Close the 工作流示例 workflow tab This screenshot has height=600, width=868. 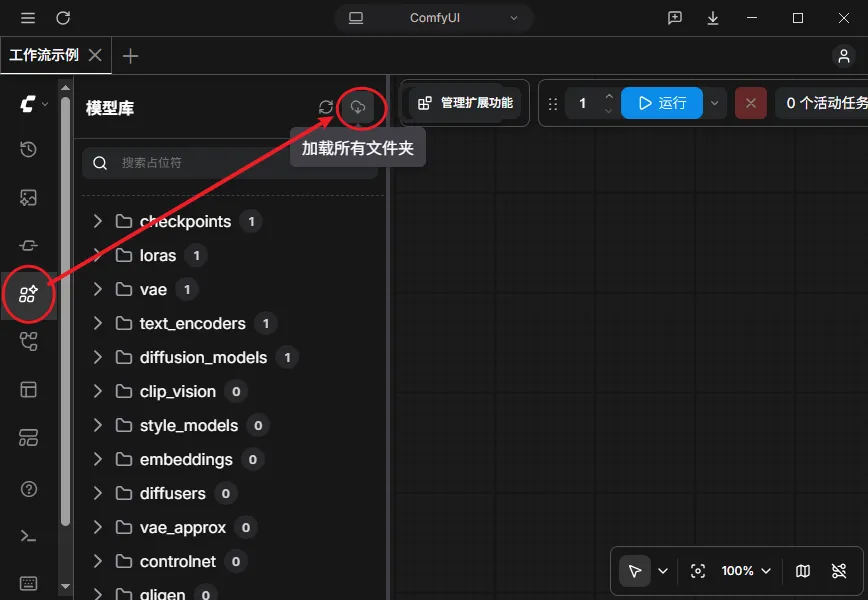tap(95, 55)
